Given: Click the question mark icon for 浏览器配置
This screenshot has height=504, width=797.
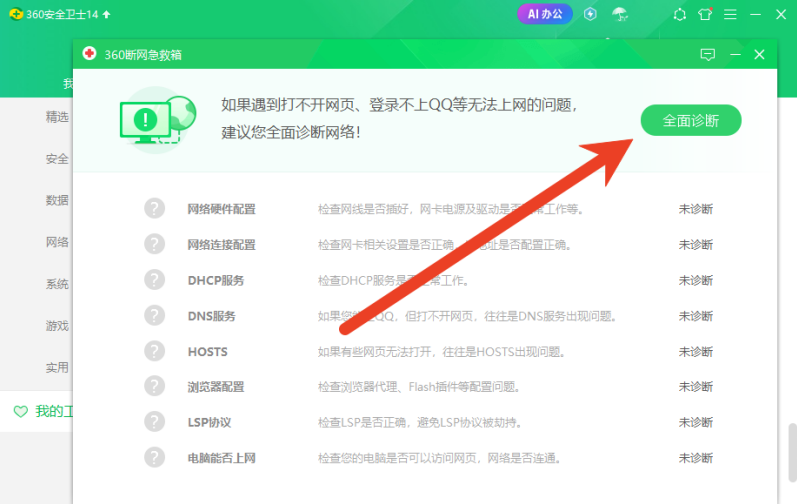Looking at the screenshot, I should click(x=155, y=386).
